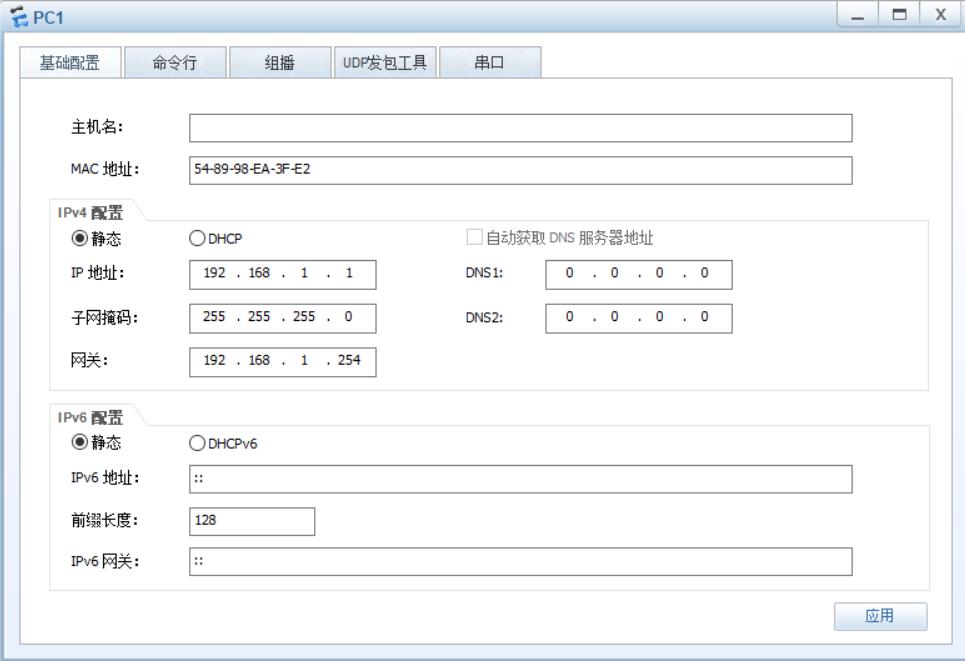Switch to the 组播 tab
This screenshot has width=965, height=661.
click(278, 63)
